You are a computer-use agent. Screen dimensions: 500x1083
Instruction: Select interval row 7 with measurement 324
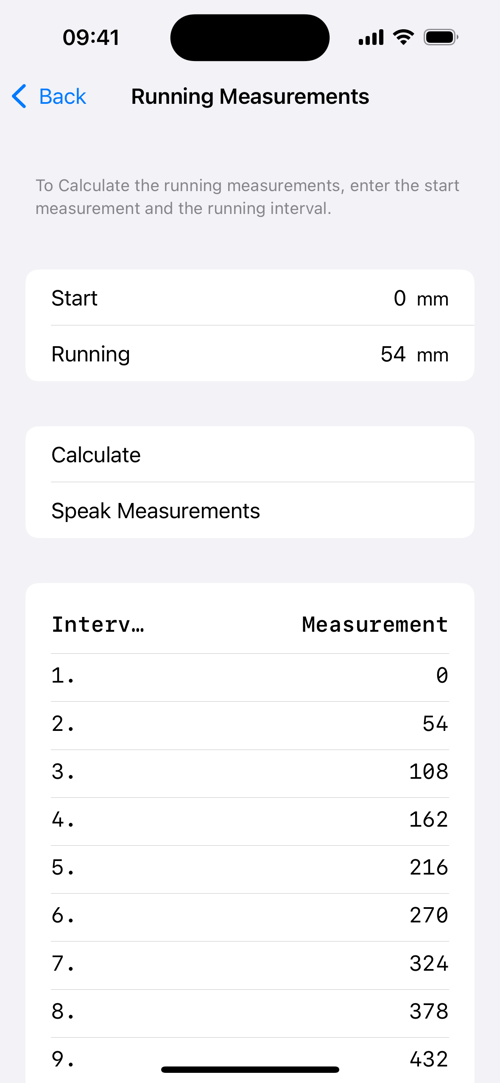[x=250, y=966]
